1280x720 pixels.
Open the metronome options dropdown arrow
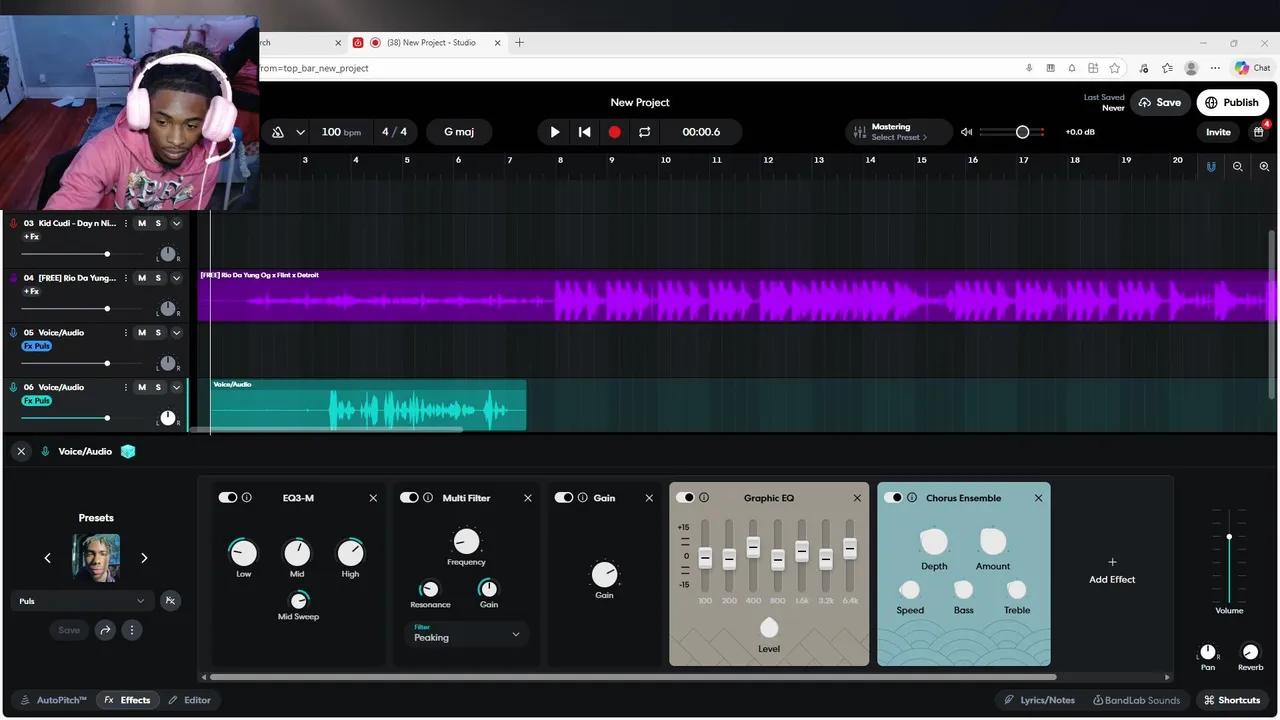(300, 132)
